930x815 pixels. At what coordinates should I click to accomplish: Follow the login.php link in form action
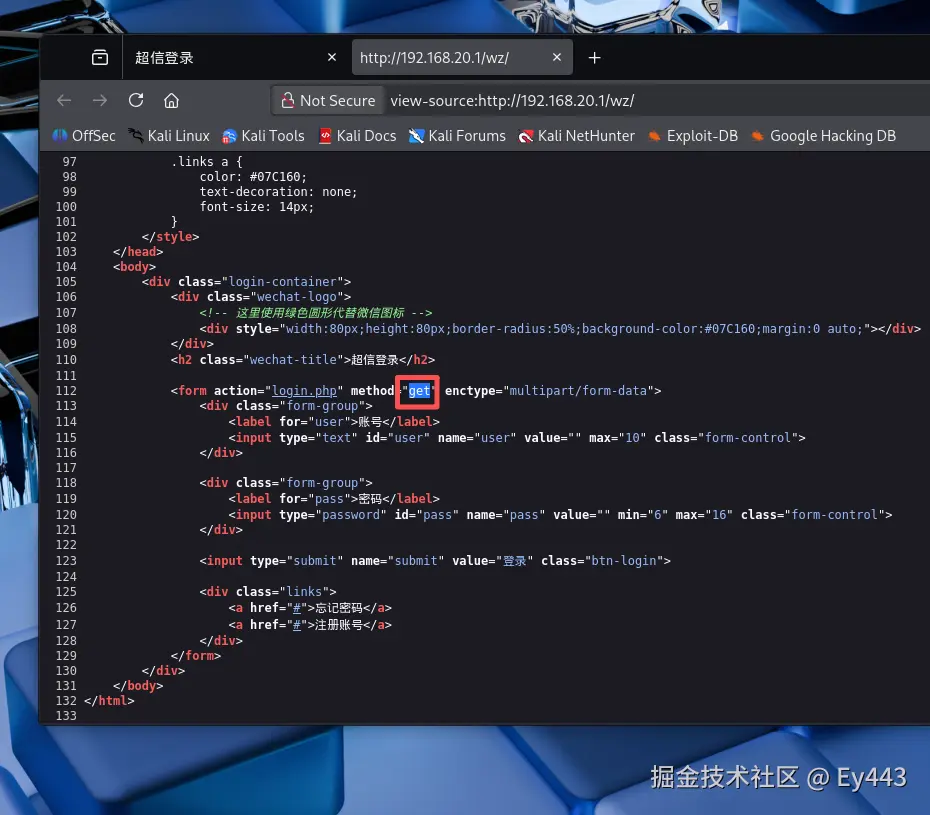coord(304,391)
